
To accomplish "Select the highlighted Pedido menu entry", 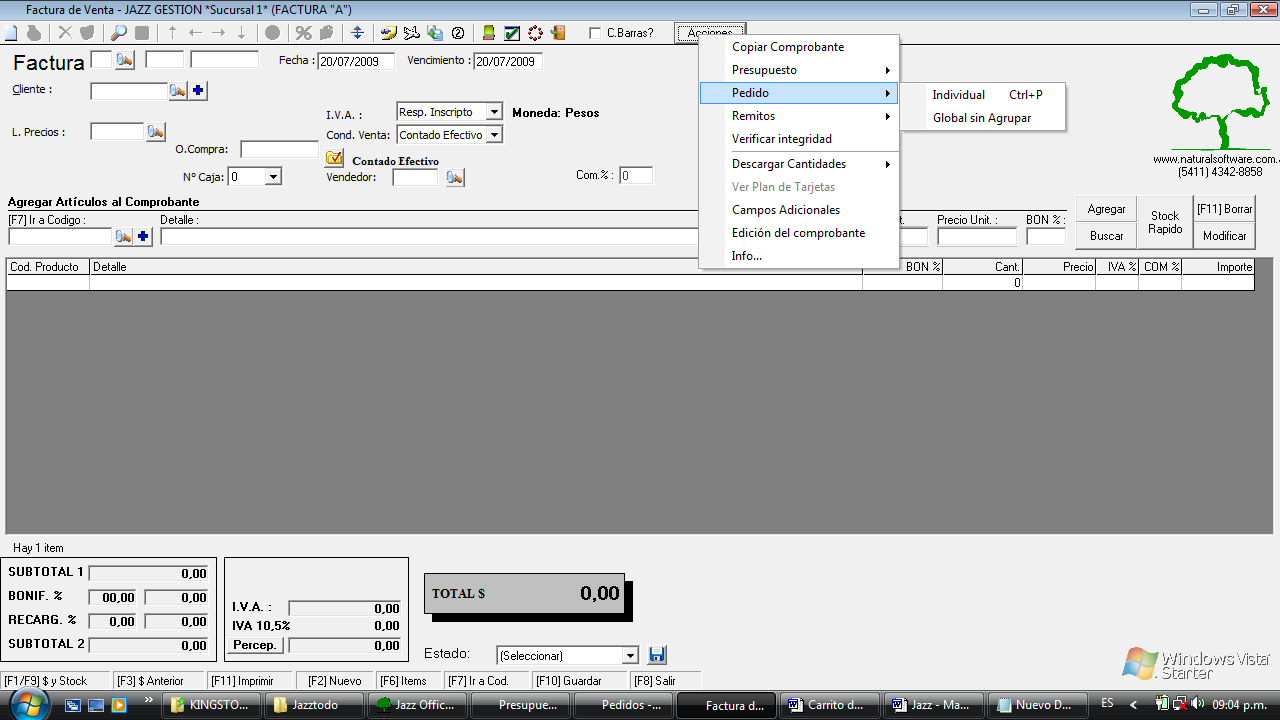I will pyautogui.click(x=799, y=93).
